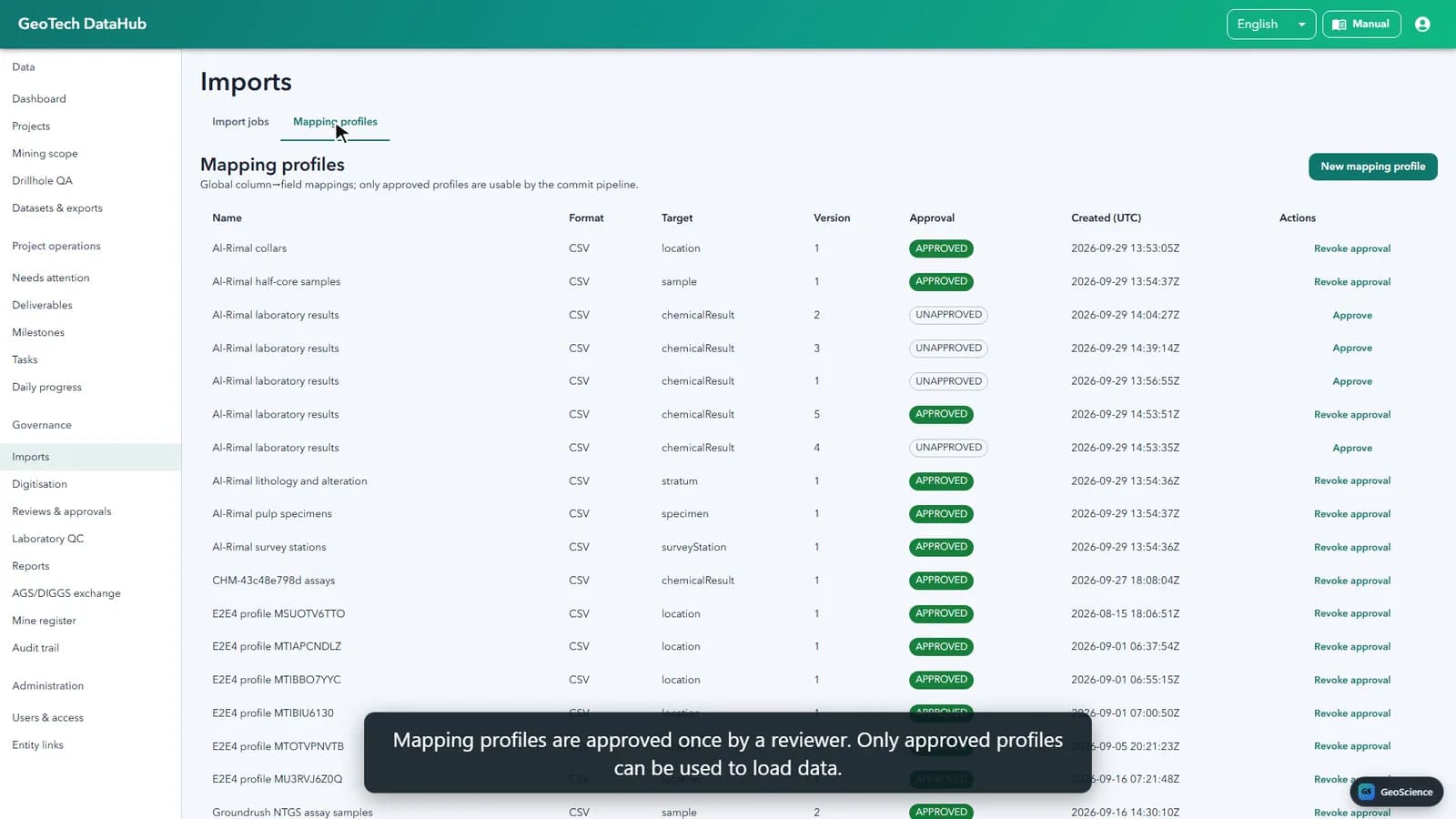Revoke approval for E2E4 profile MTIBBO7YYC

[x=1351, y=681]
